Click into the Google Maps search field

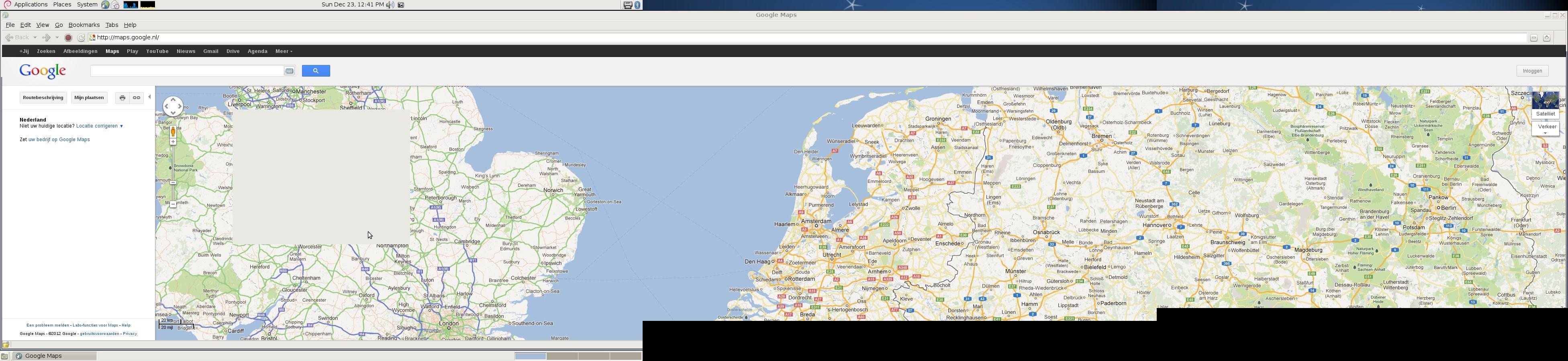(186, 71)
